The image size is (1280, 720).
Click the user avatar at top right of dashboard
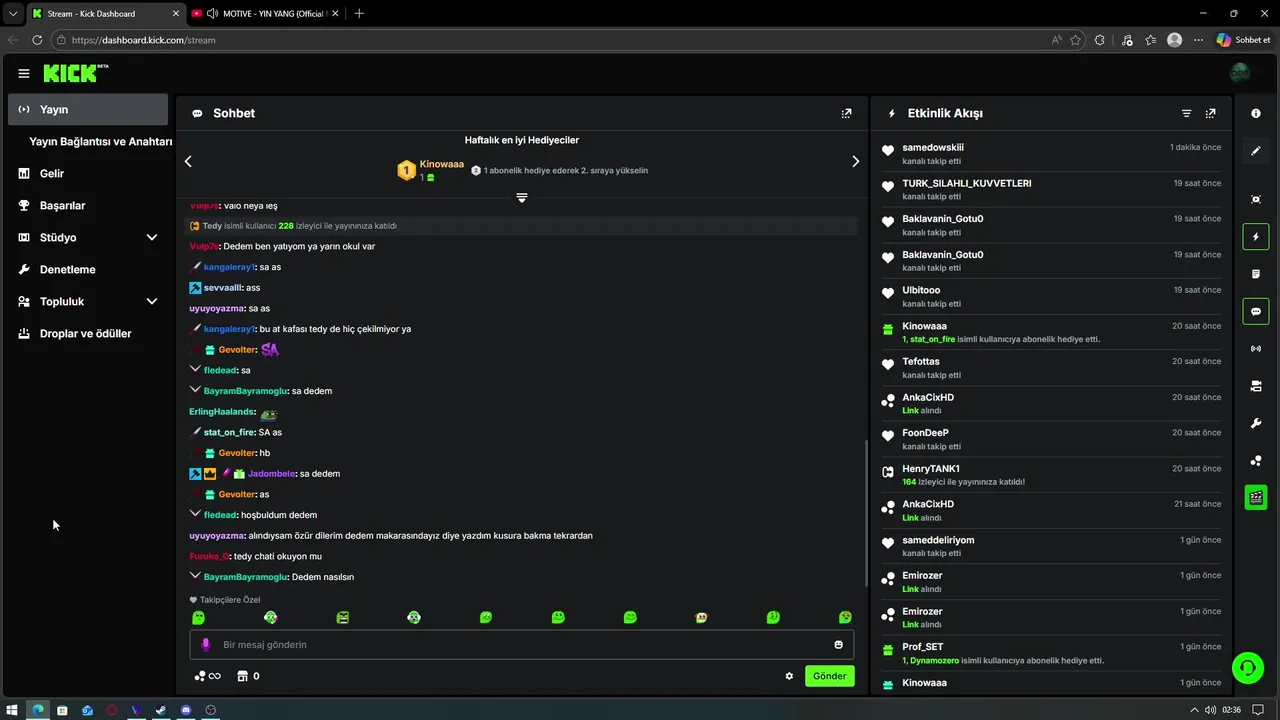1240,73
